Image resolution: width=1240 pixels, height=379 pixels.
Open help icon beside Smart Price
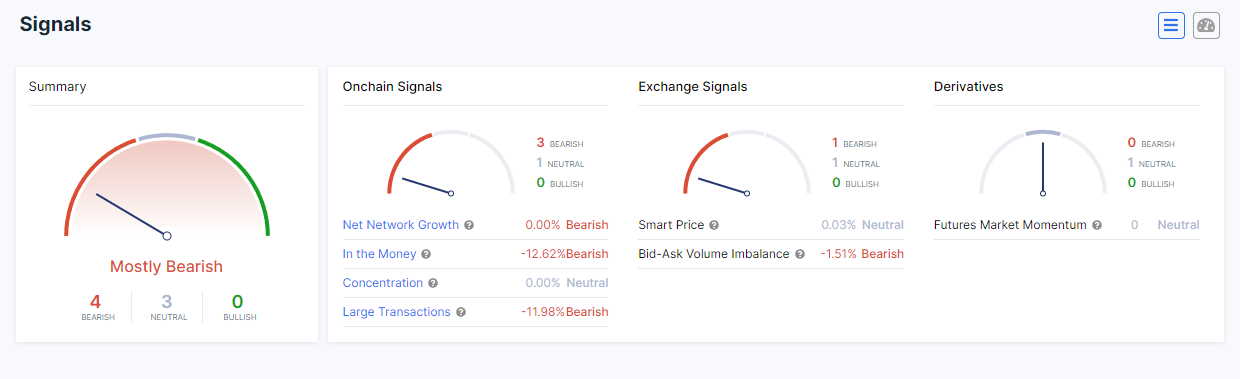714,225
